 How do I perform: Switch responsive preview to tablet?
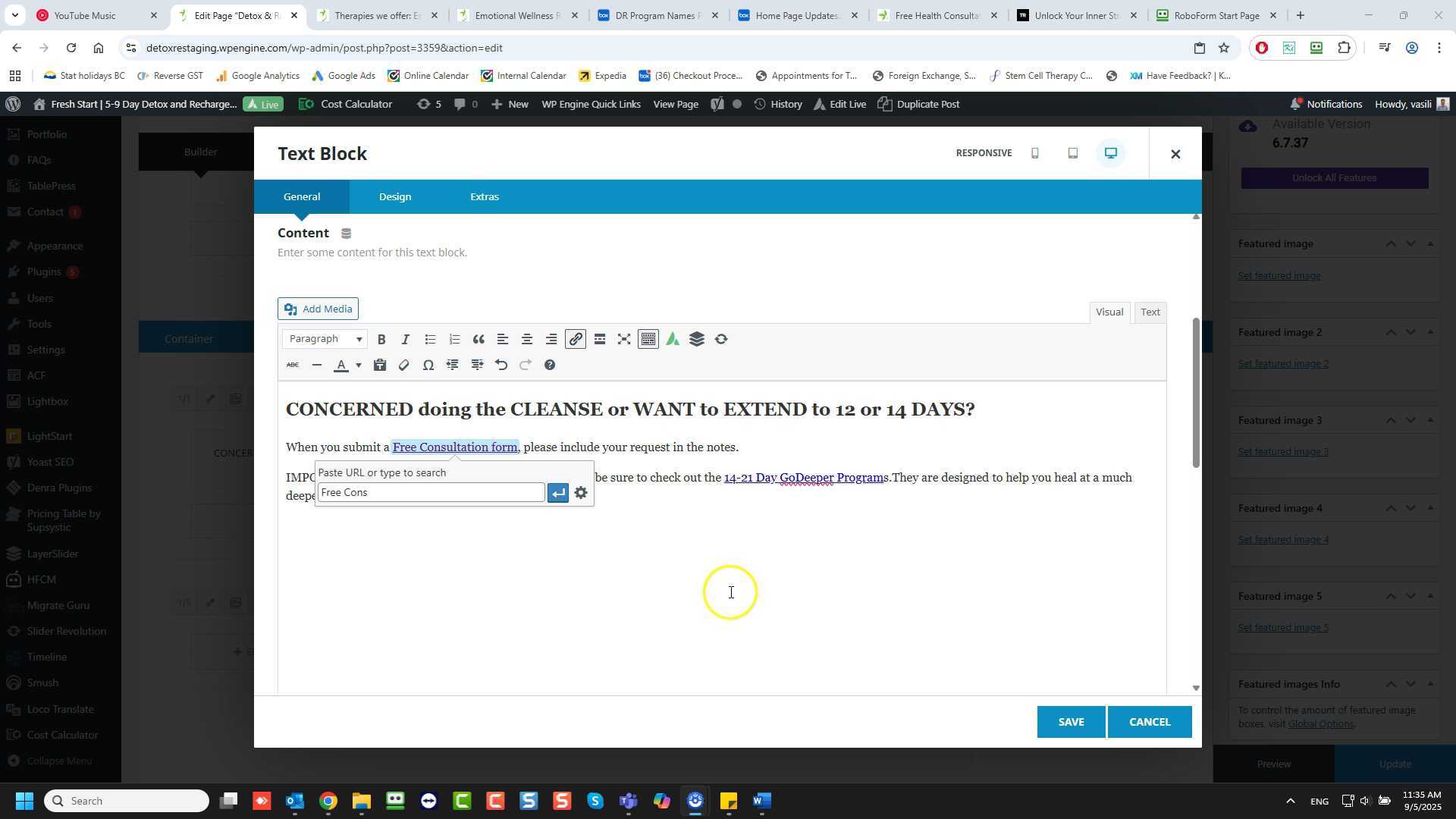pyautogui.click(x=1073, y=154)
